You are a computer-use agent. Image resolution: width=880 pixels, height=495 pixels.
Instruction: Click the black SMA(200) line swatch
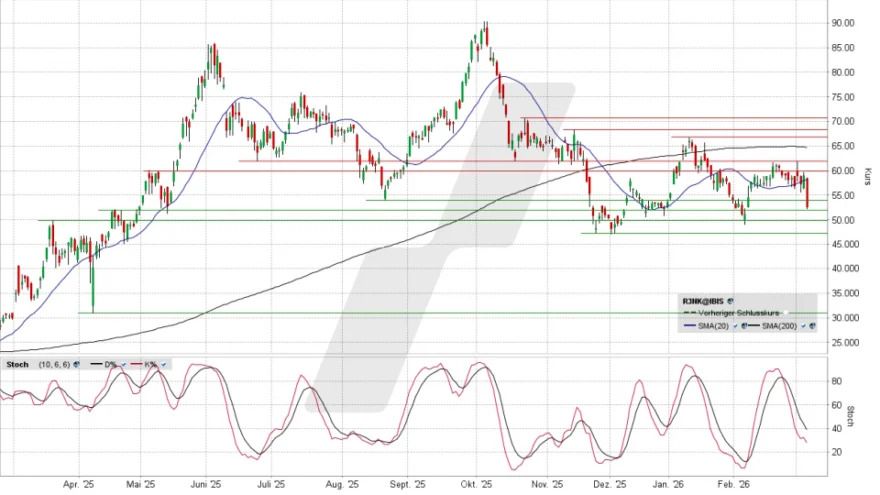(x=752, y=326)
